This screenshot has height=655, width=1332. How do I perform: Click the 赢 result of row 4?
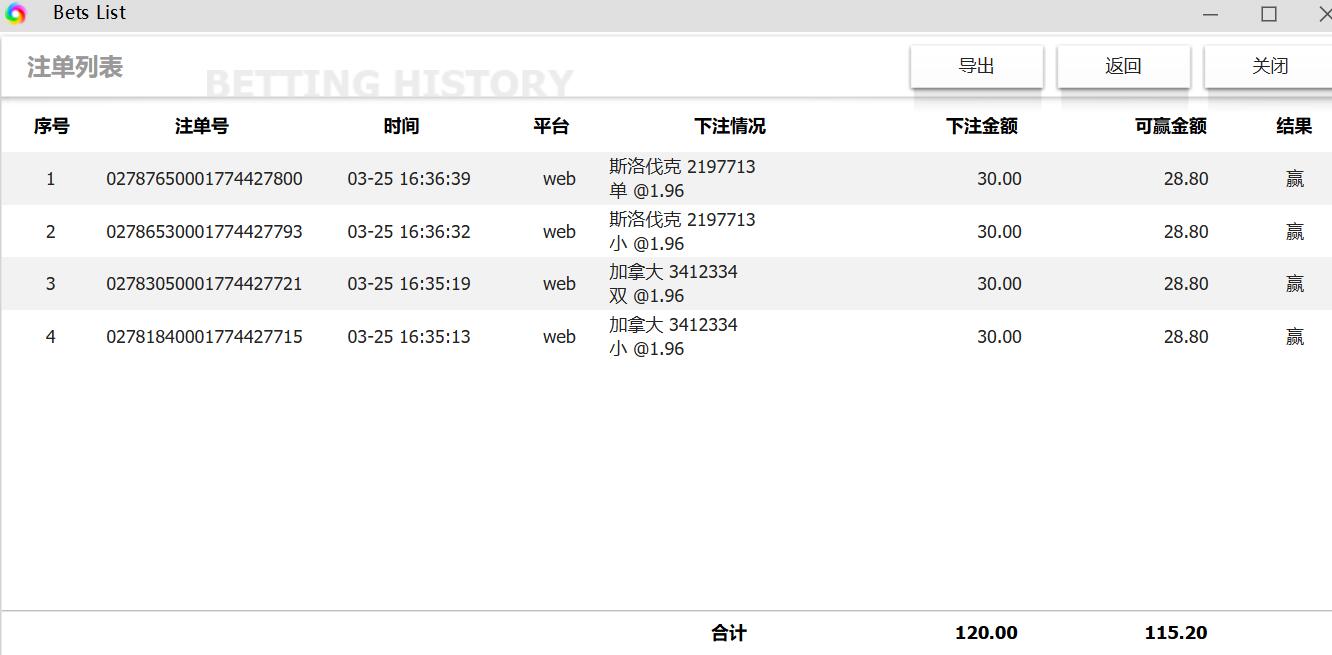(1294, 337)
